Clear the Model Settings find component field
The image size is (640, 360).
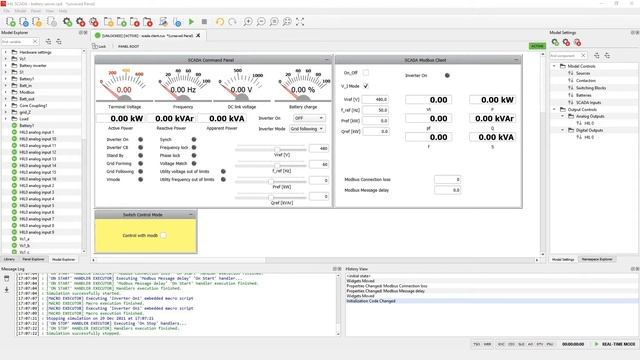pos(583,56)
